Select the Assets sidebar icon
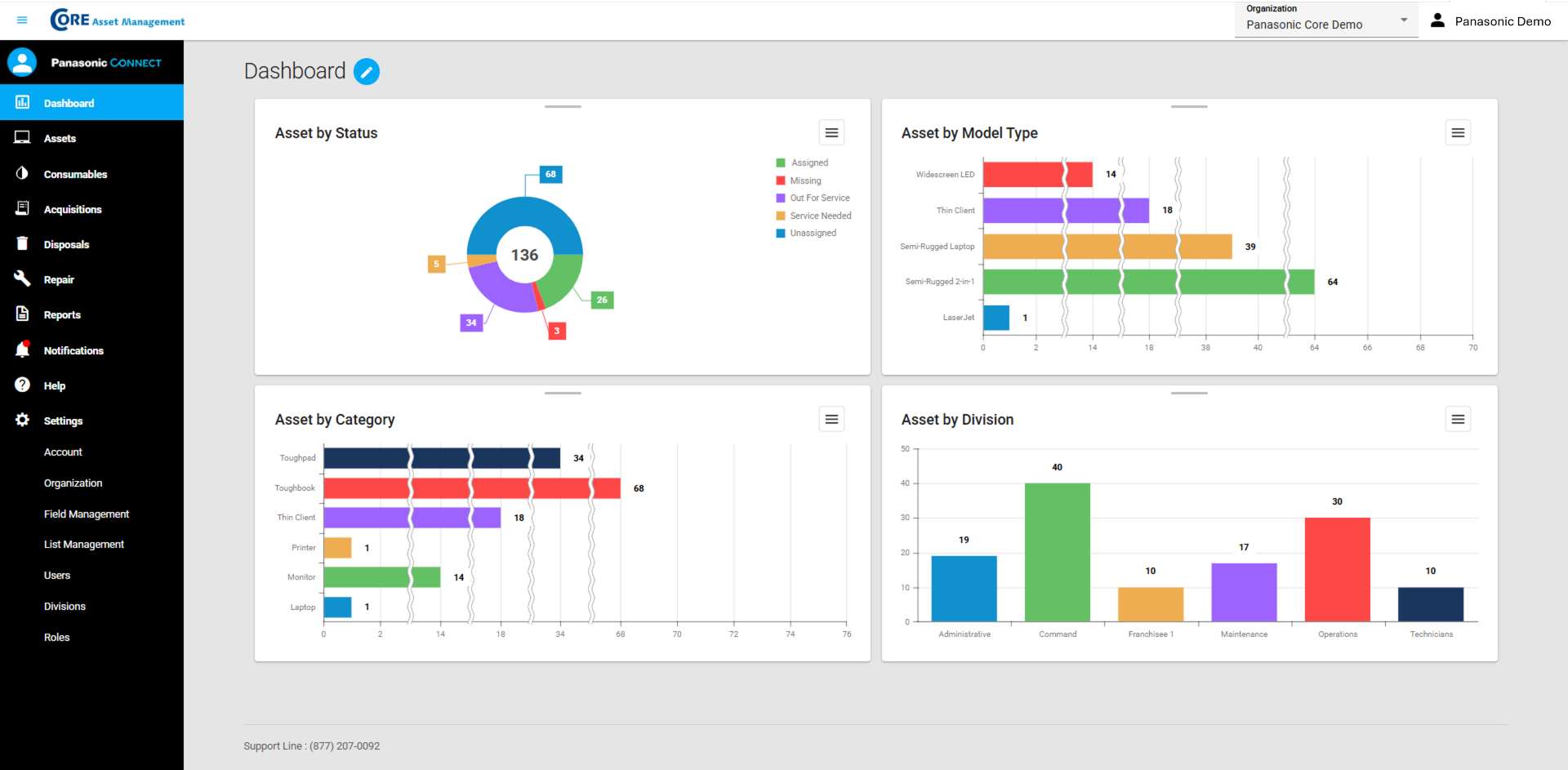This screenshot has width=1568, height=770. point(22,137)
